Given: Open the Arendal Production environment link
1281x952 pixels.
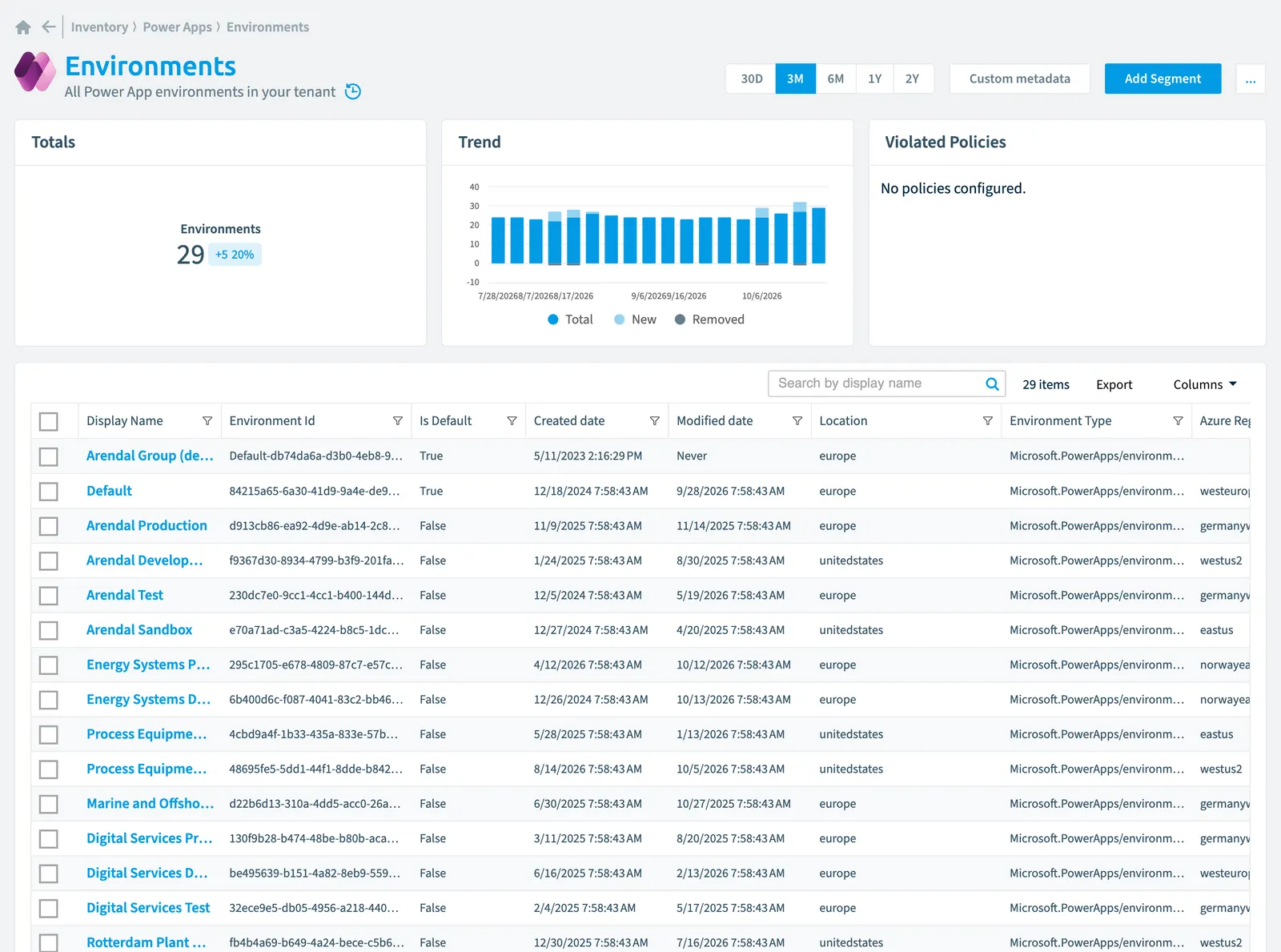Looking at the screenshot, I should (147, 525).
